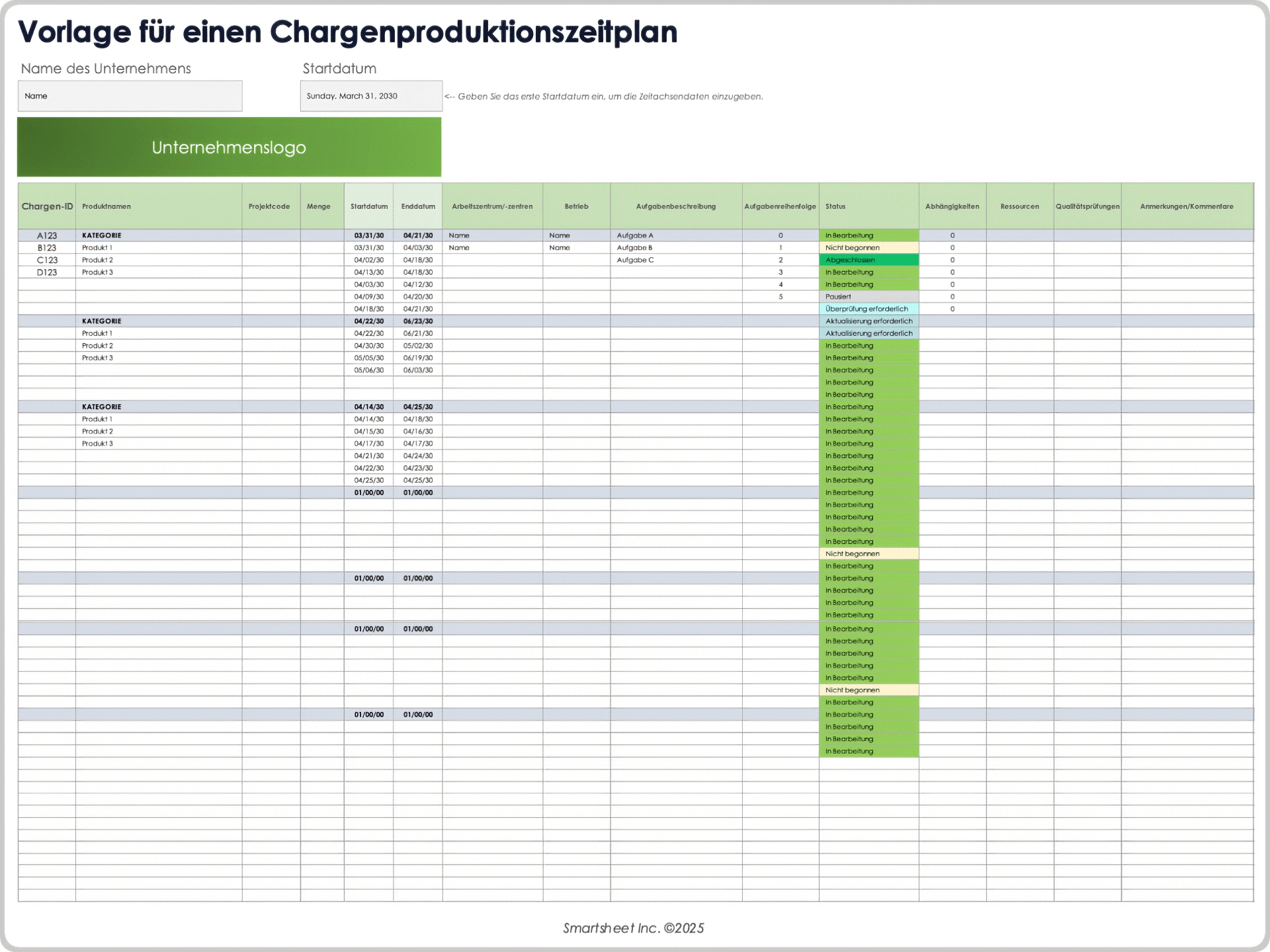Select the Startdatum field showing Sunday, March 31, 2030
The image size is (1270, 952).
point(370,96)
